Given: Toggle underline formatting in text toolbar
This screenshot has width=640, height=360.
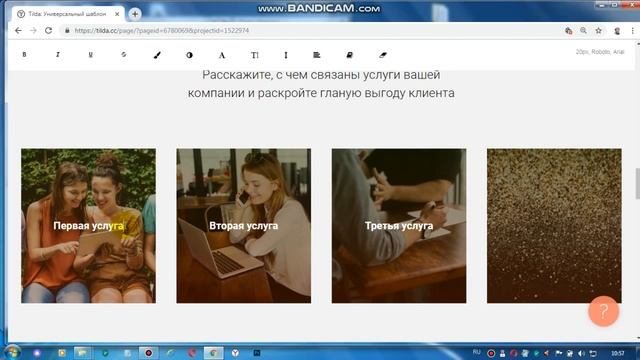Looking at the screenshot, I should click(91, 55).
